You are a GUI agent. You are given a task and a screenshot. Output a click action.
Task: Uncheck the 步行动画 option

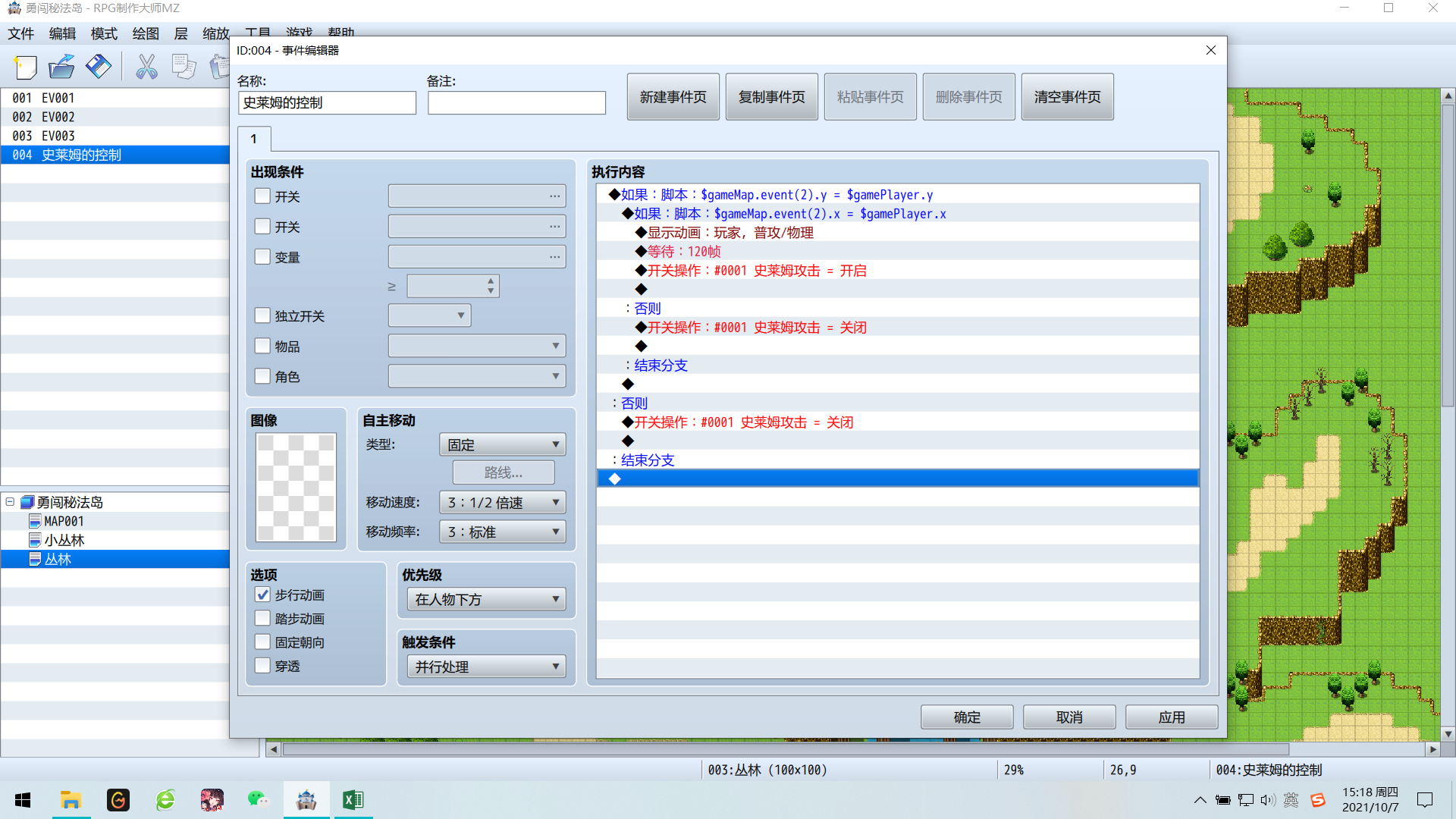[262, 595]
